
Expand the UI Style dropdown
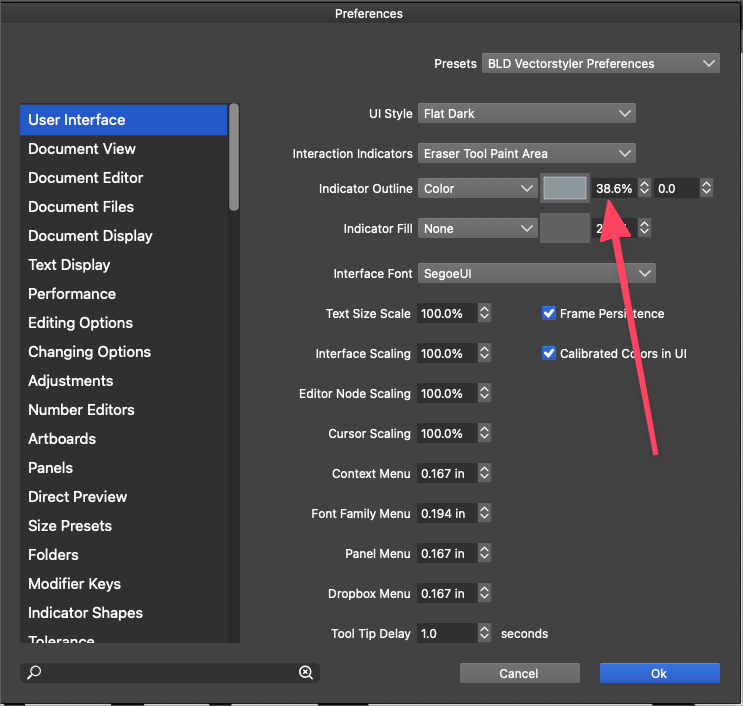tap(526, 114)
